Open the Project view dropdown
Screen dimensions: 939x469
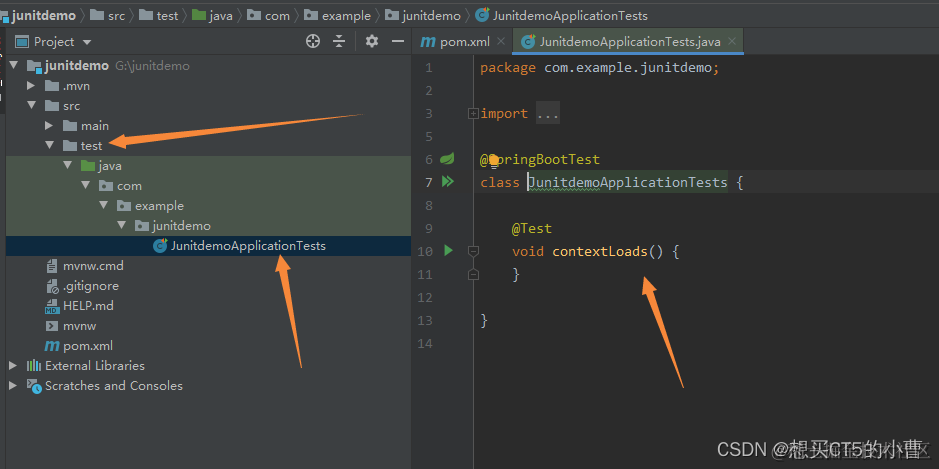coord(87,43)
